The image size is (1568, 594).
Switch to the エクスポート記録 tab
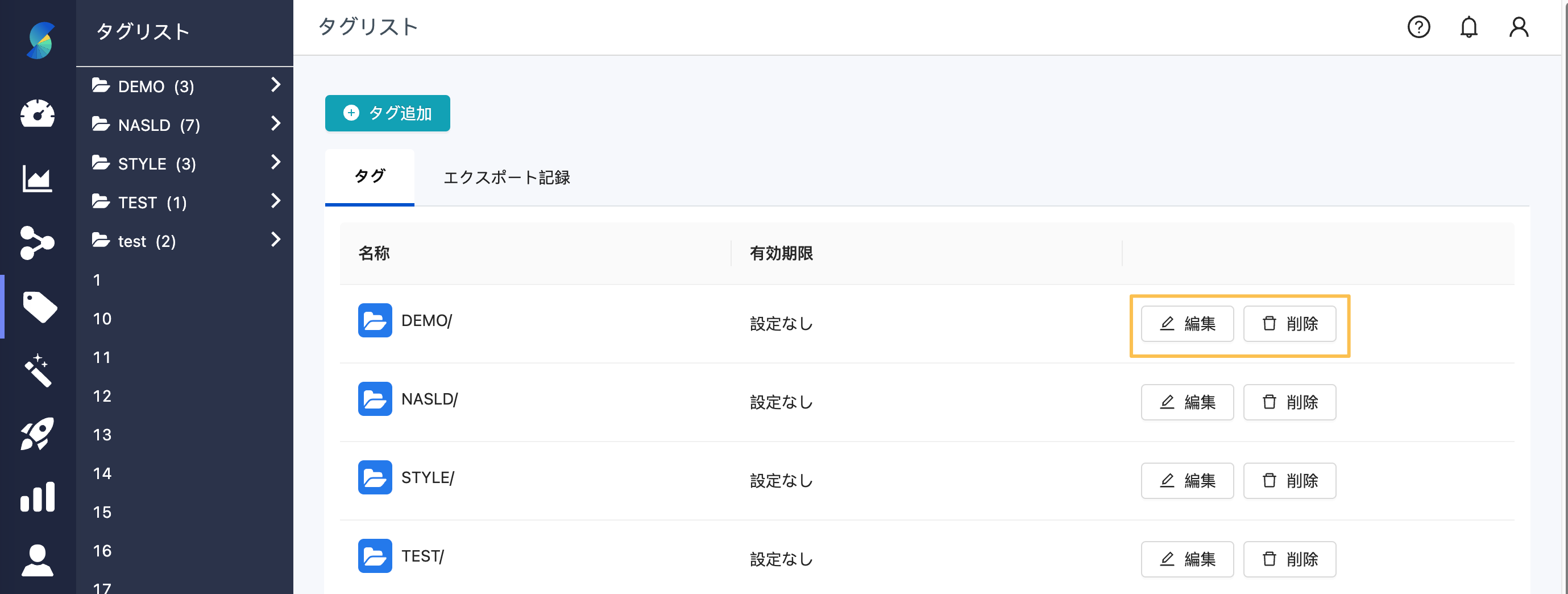tap(507, 178)
